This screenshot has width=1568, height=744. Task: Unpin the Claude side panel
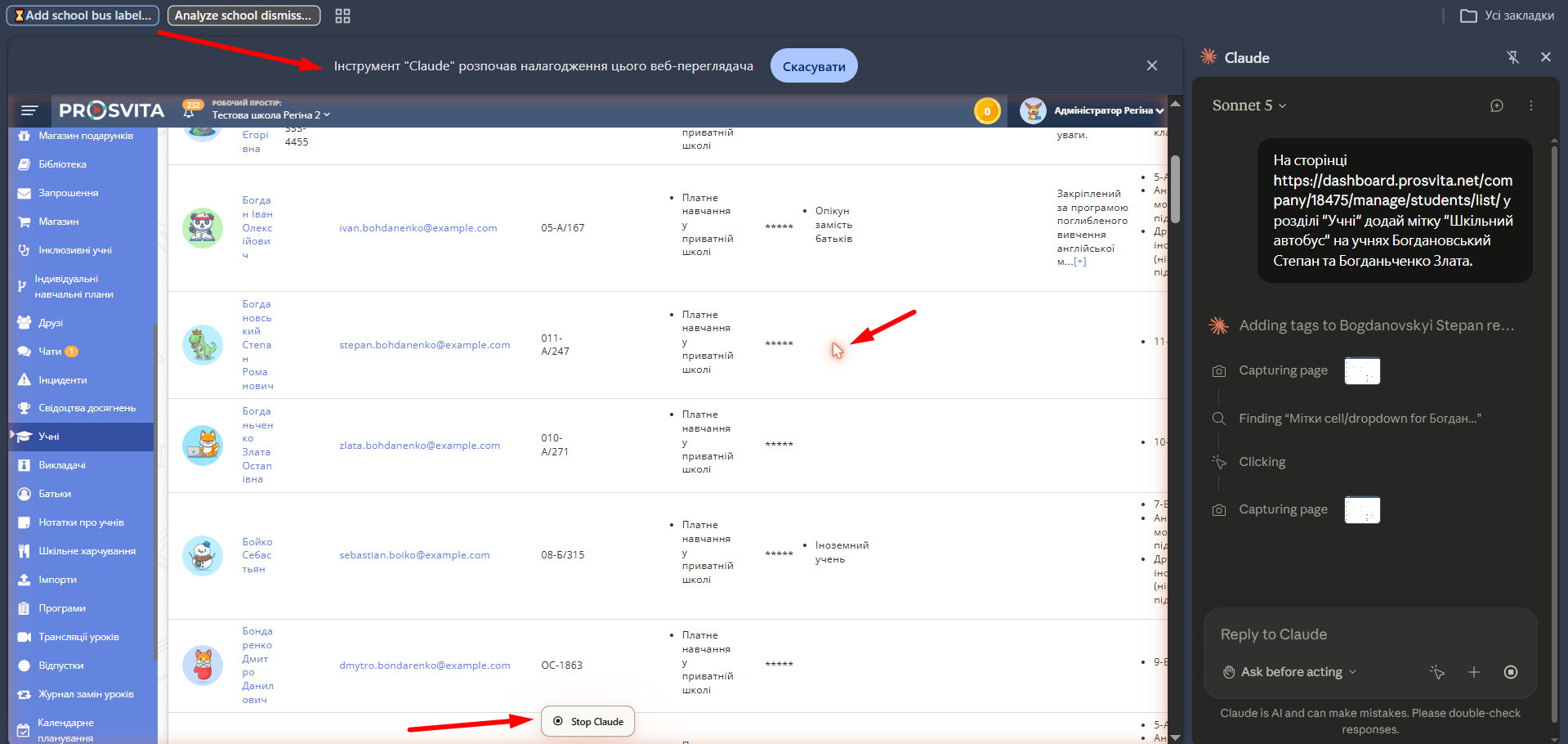(1513, 57)
